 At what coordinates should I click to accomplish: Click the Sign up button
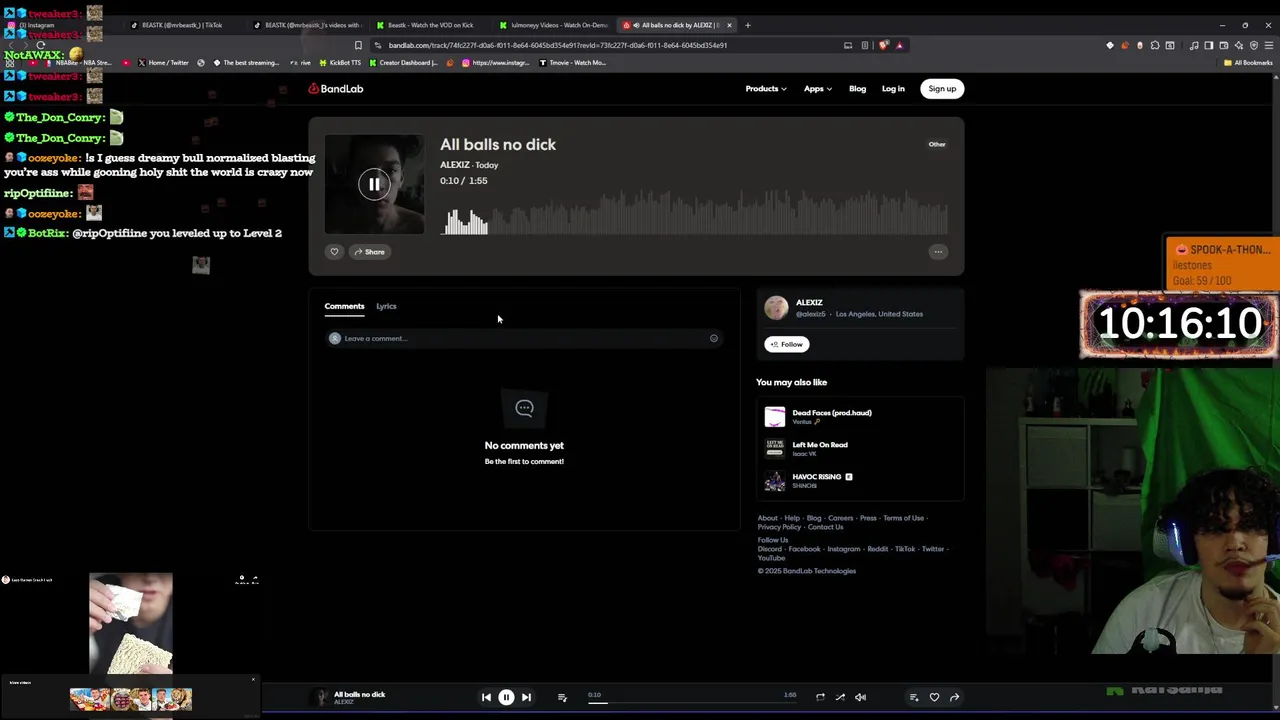(x=942, y=89)
